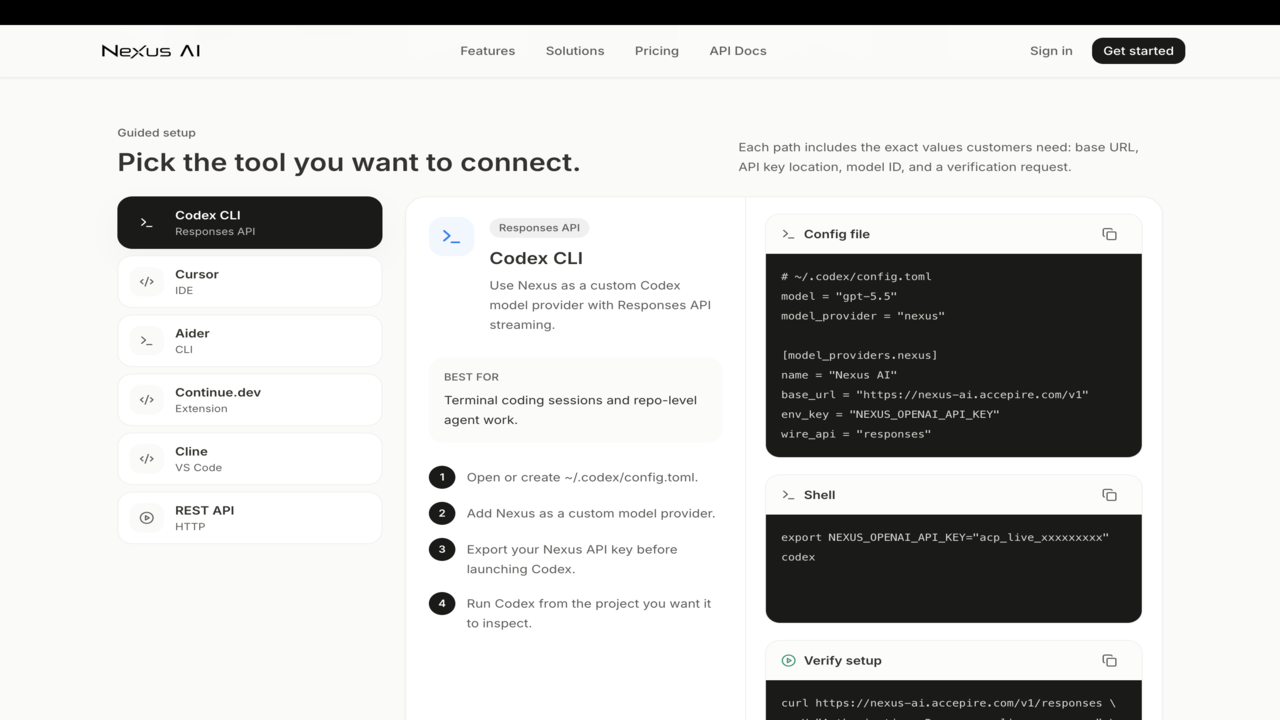Select the REST API HTTP tab
Image resolution: width=1280 pixels, height=720 pixels.
tap(250, 517)
